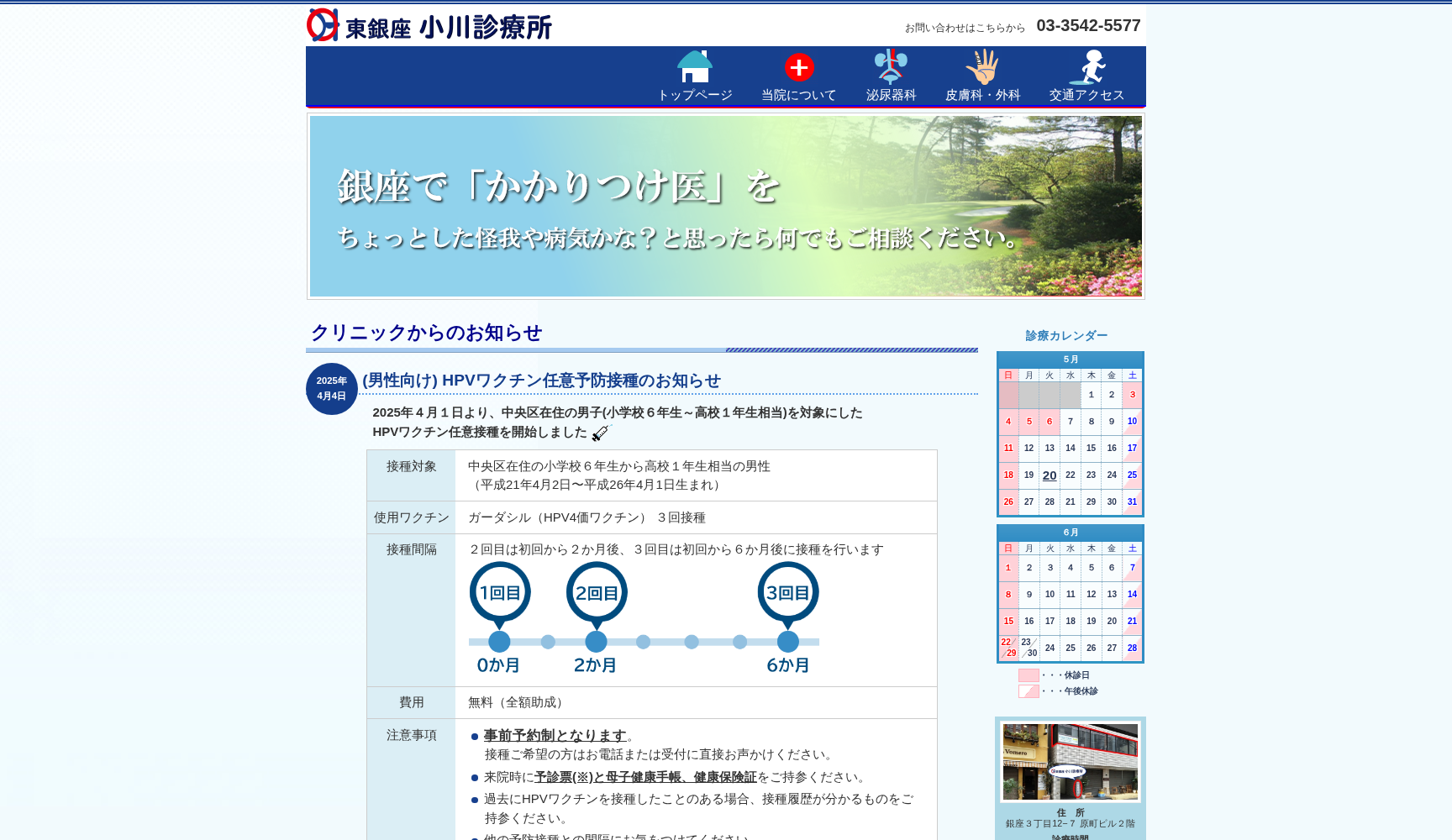Open the トップページ menu item
1452x840 pixels.
tap(694, 94)
